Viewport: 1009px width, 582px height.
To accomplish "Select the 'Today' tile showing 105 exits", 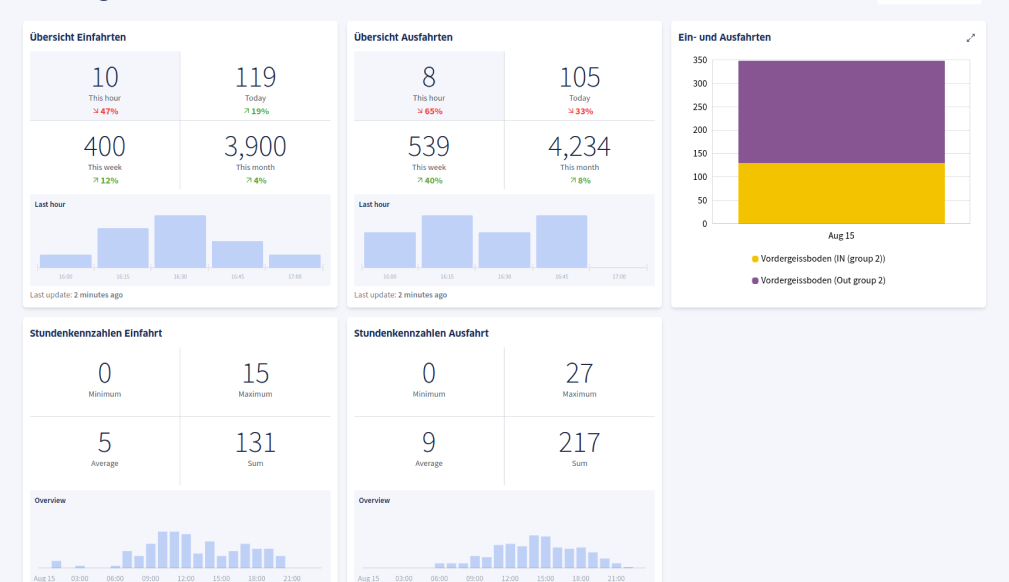I will point(580,86).
